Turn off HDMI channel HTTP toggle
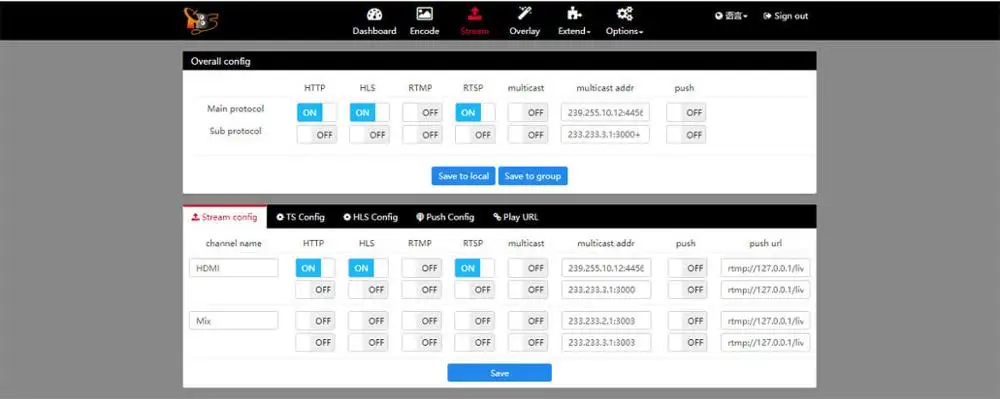Screen dimensions: 1000x399 point(316,268)
